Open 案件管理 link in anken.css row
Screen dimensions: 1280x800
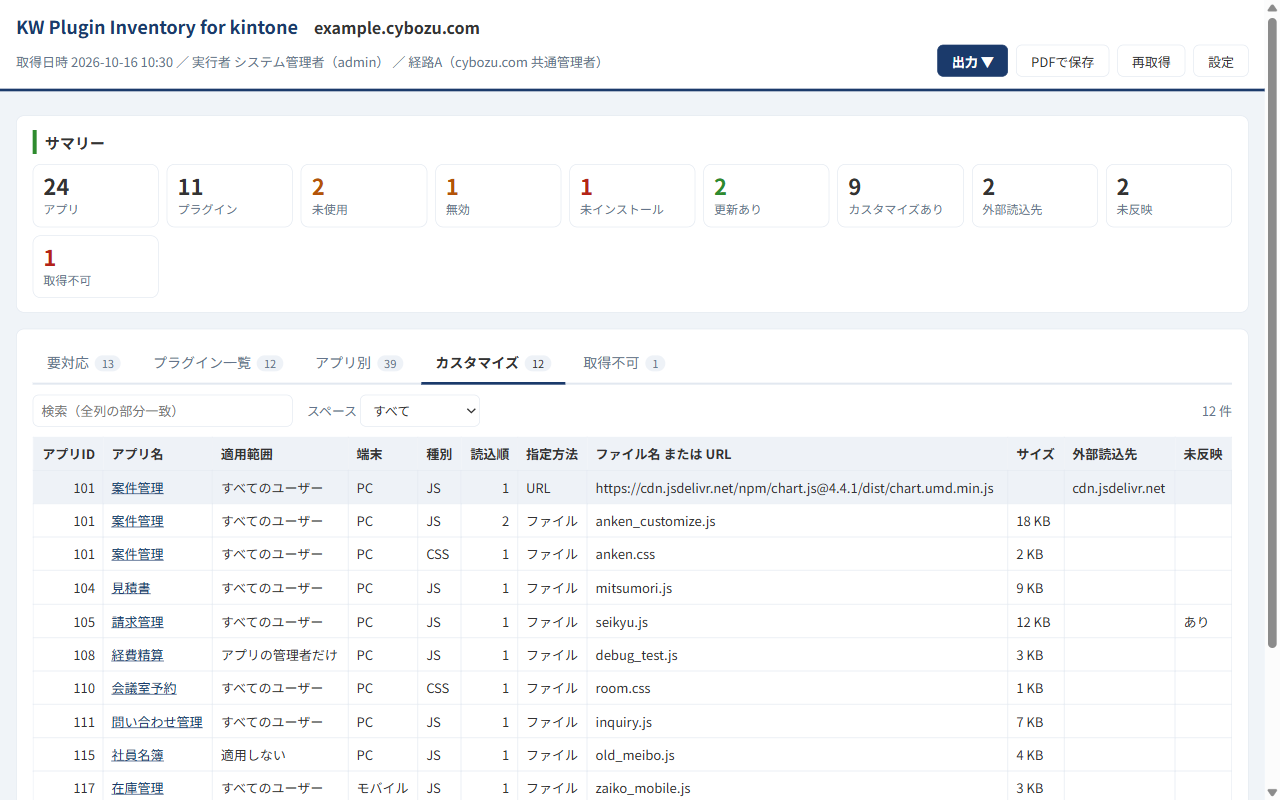138,554
